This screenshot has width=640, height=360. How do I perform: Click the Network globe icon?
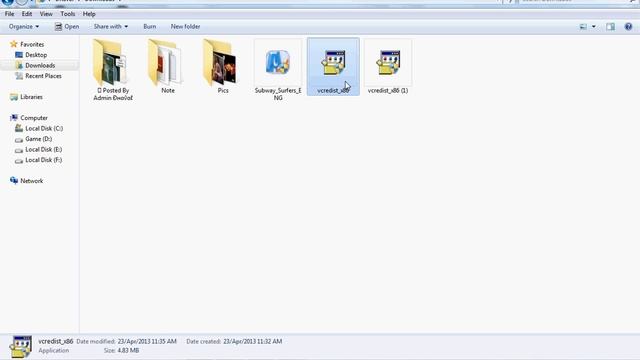point(14,180)
